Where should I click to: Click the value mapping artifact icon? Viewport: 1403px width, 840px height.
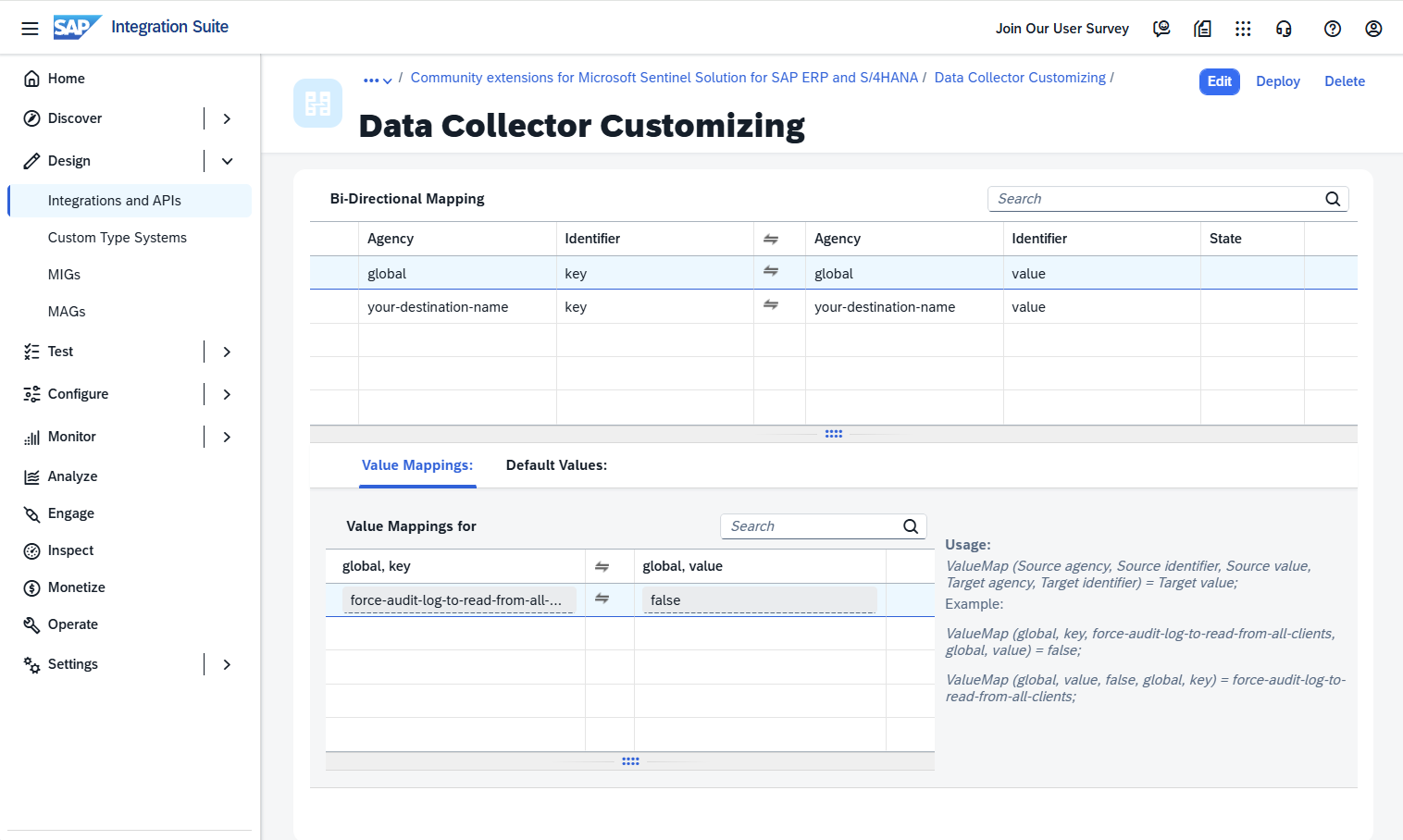[317, 103]
